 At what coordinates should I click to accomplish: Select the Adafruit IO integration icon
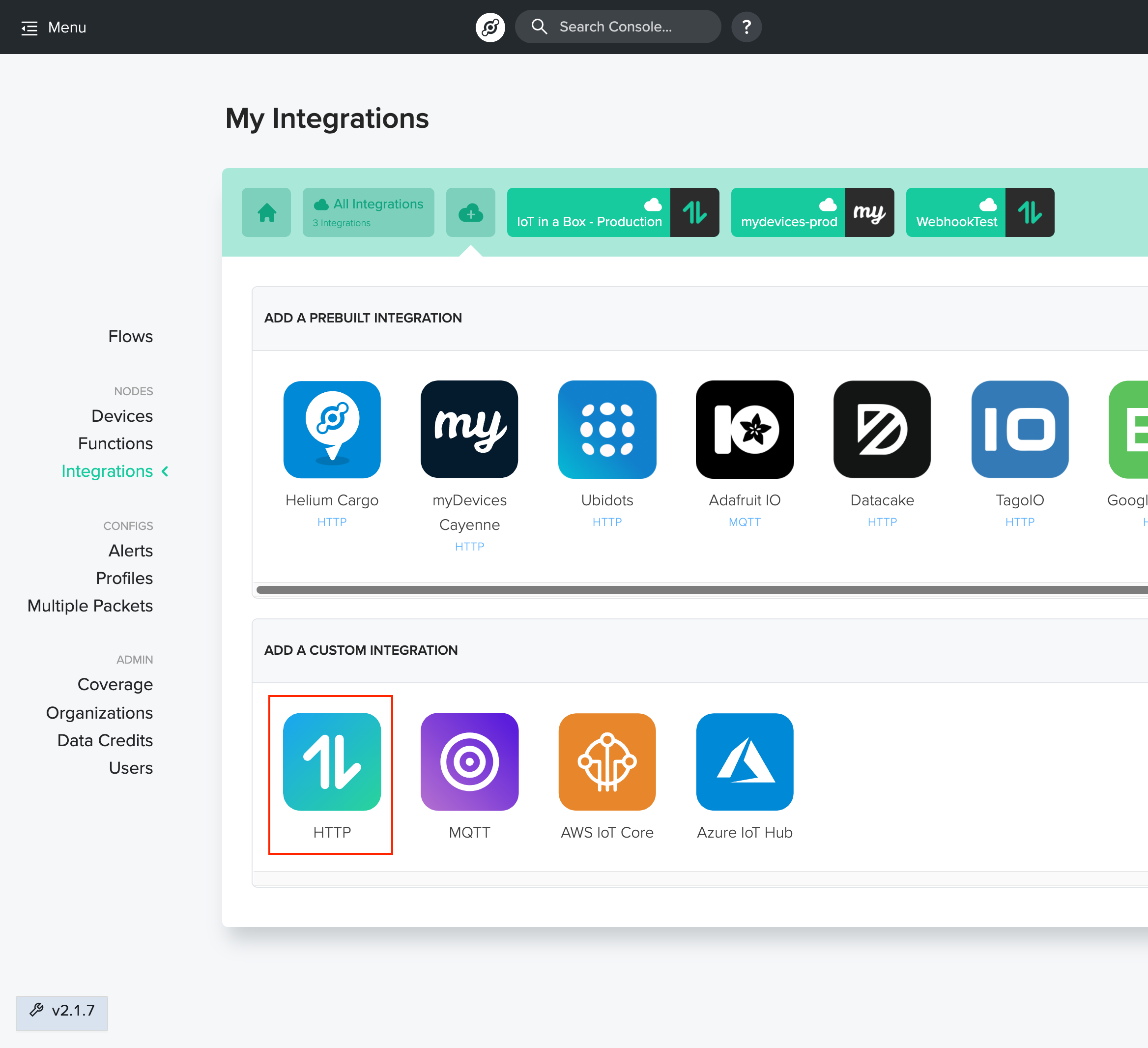pyautogui.click(x=745, y=430)
